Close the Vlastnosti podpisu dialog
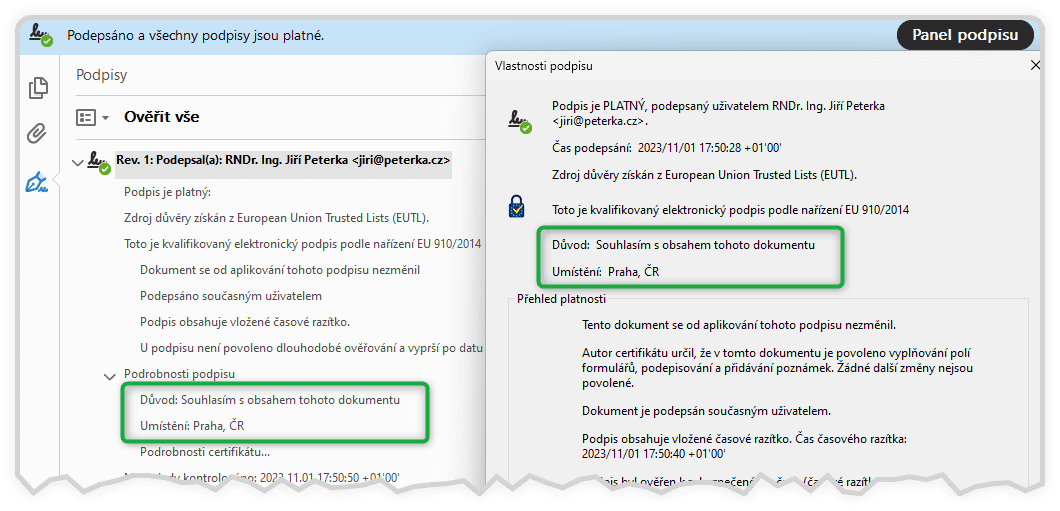This screenshot has height=511, width=1060. point(1035,66)
